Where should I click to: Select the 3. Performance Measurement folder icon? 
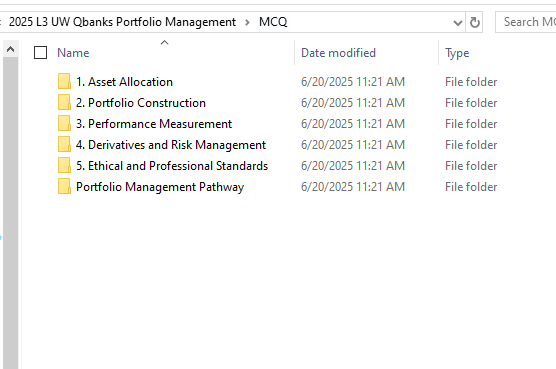(x=64, y=123)
